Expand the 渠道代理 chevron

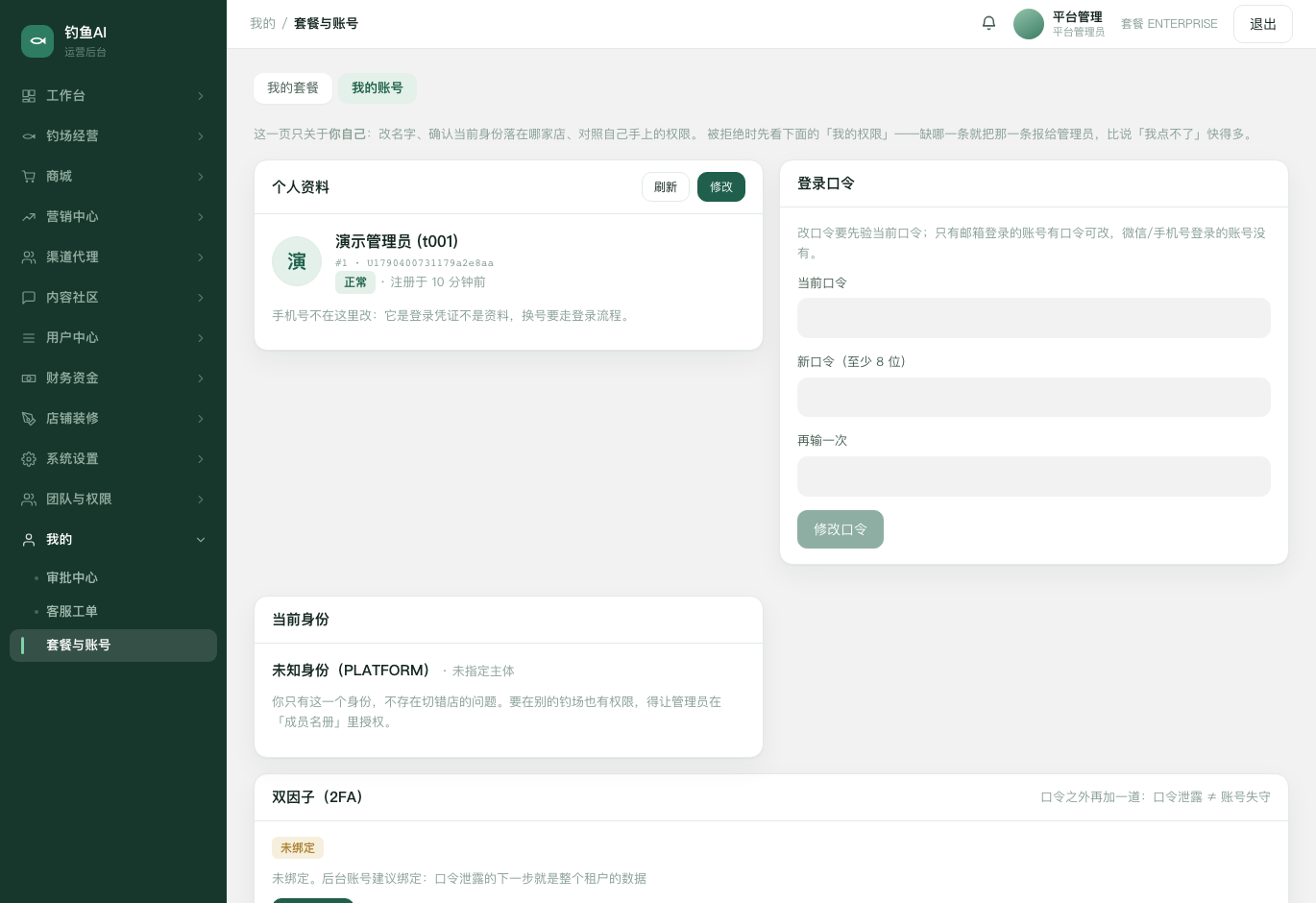point(201,257)
